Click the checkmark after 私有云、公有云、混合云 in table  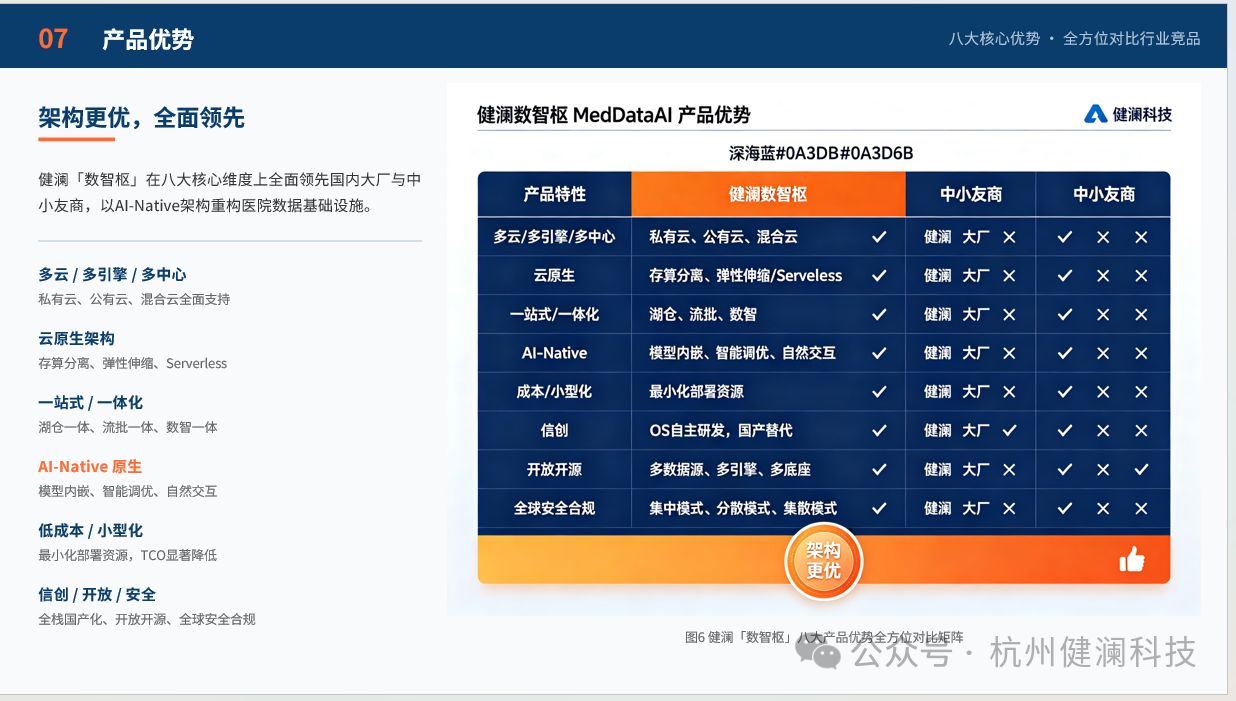[879, 237]
